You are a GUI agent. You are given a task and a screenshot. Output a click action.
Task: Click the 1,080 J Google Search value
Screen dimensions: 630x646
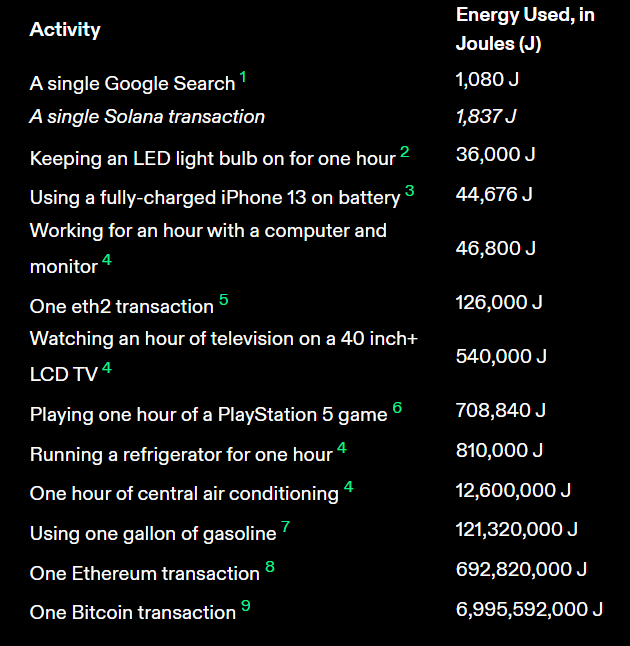point(487,79)
